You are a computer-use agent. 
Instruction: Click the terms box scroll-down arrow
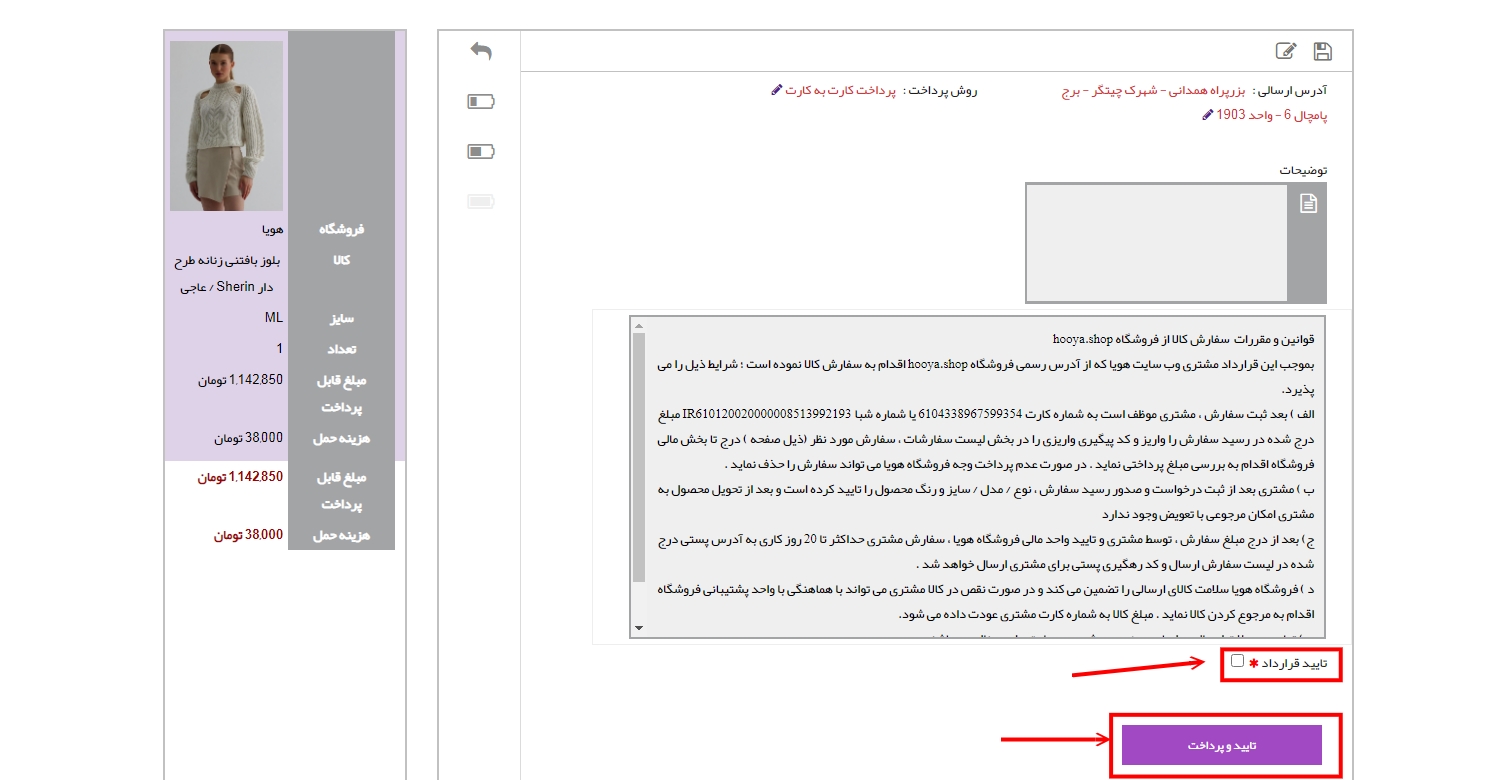[x=638, y=628]
